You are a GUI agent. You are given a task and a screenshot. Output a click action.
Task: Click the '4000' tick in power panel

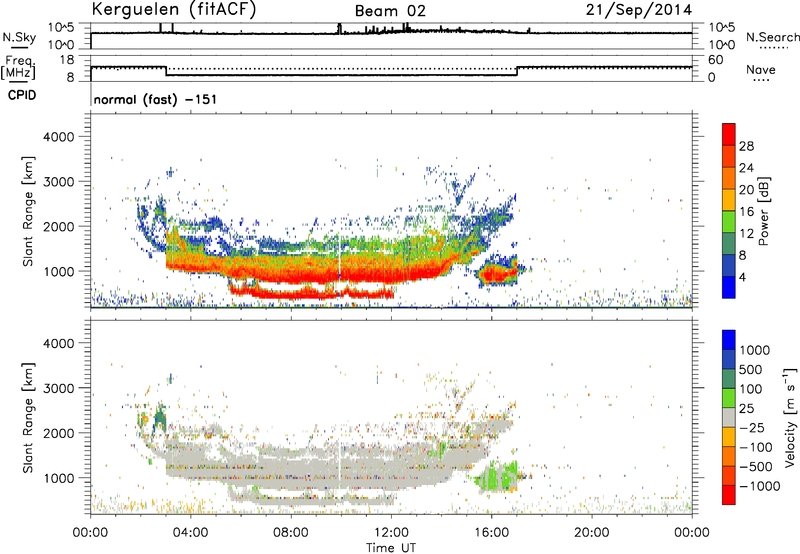[x=58, y=137]
